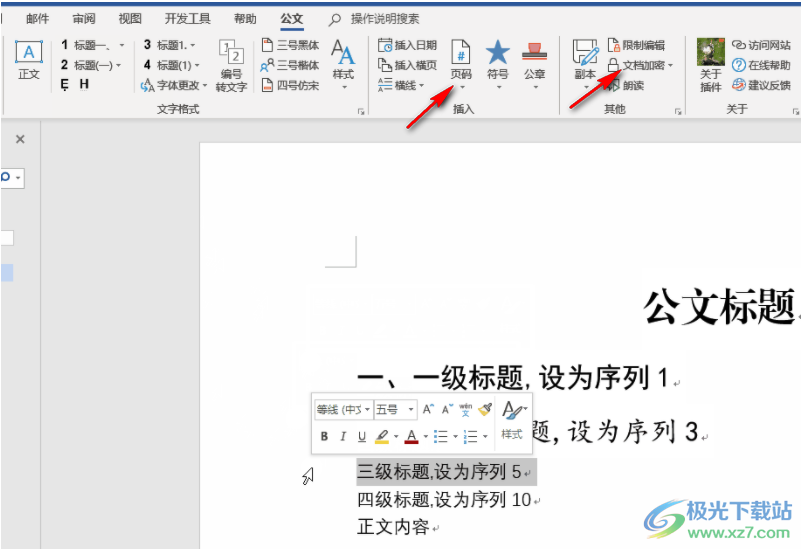Apply 三号楷体 font preset
The height and width of the screenshot is (549, 803).
point(290,65)
